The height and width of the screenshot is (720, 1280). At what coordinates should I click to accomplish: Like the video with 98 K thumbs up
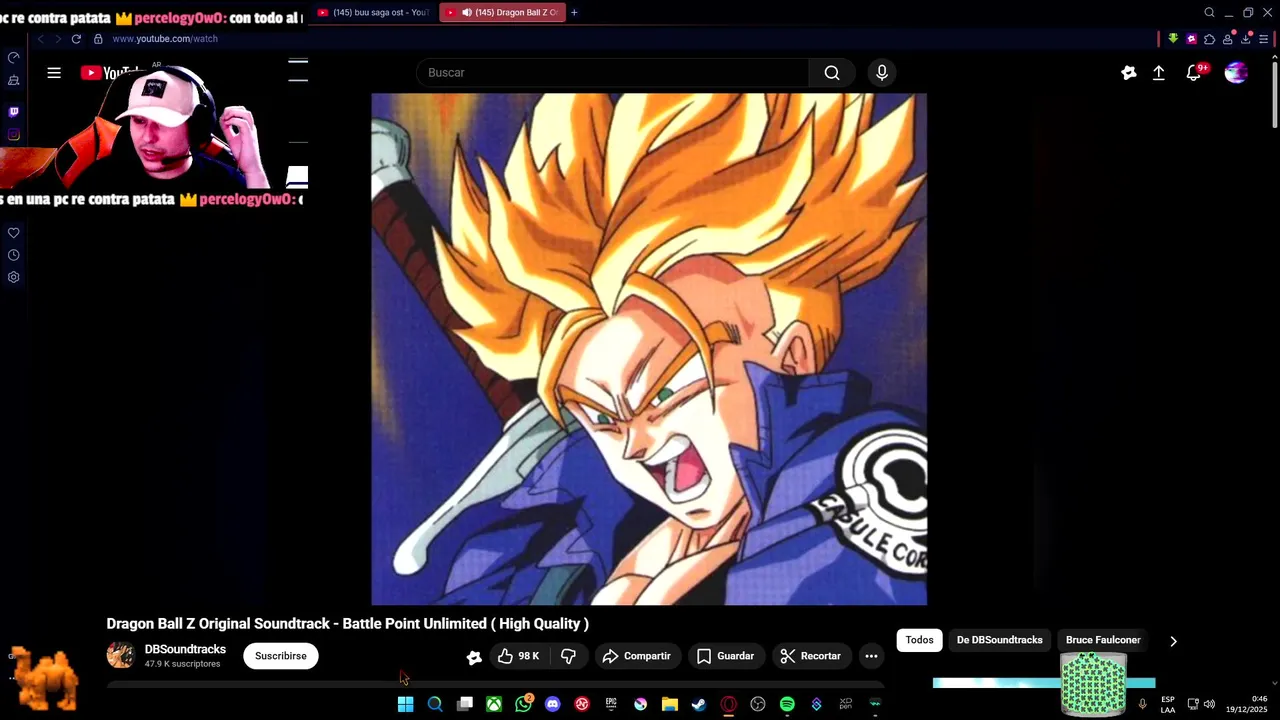click(519, 656)
